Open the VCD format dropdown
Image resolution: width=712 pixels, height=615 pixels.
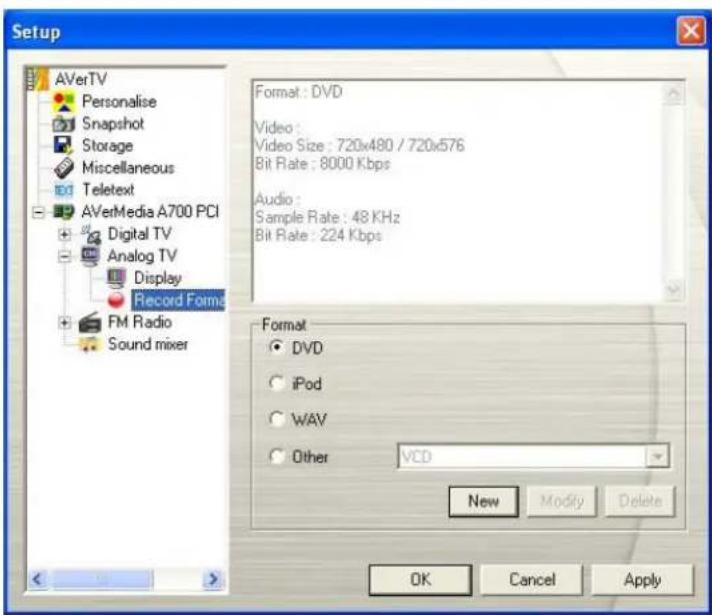point(657,456)
